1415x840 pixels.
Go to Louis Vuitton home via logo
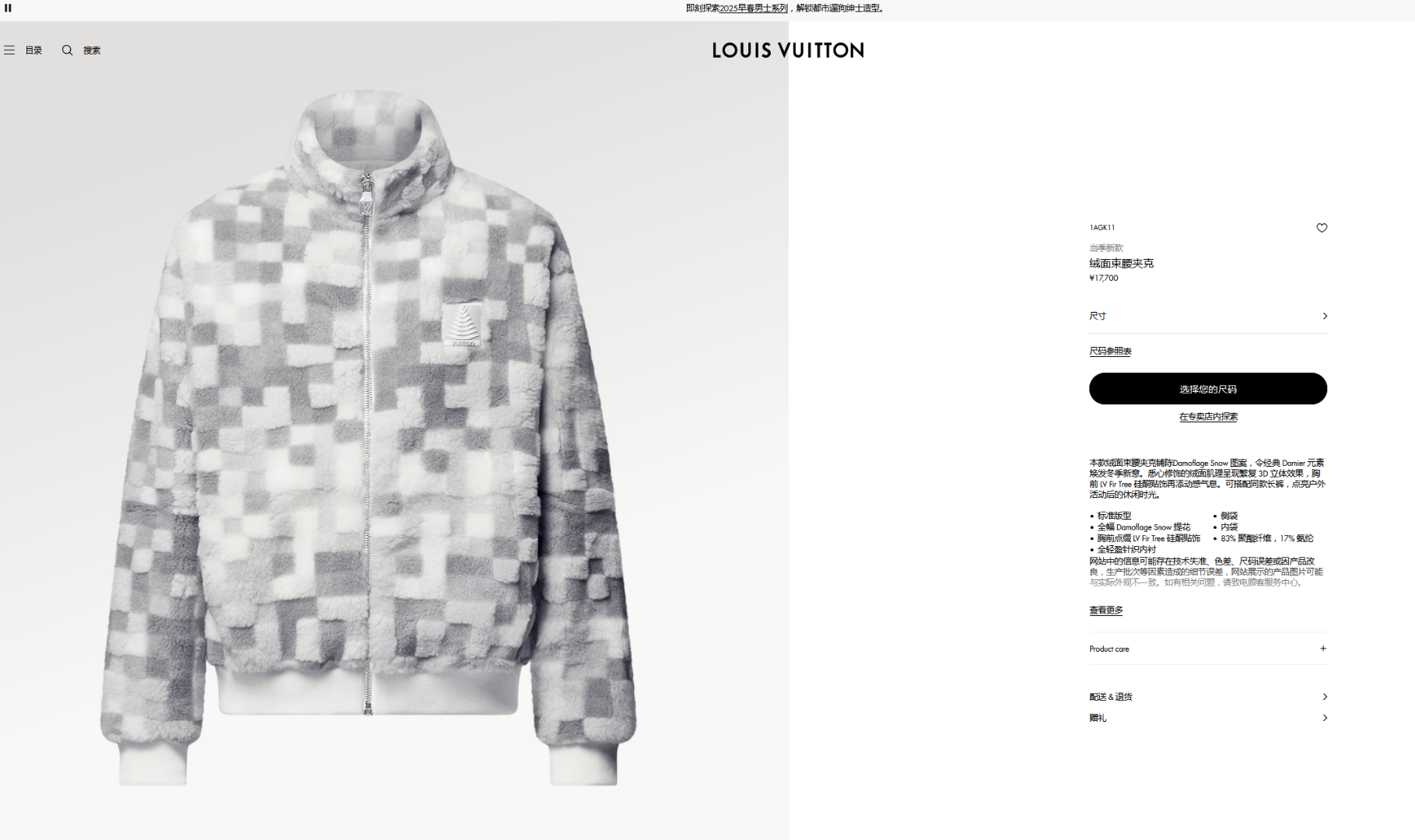pyautogui.click(x=788, y=51)
